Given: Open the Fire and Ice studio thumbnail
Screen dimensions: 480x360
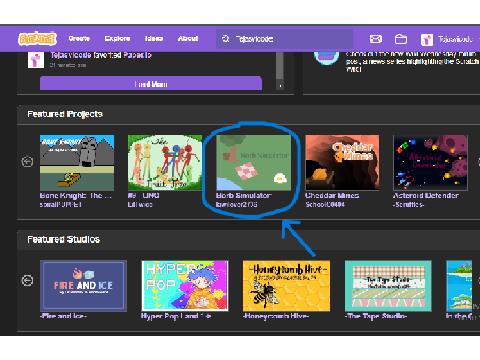Looking at the screenshot, I should pyautogui.click(x=83, y=286).
